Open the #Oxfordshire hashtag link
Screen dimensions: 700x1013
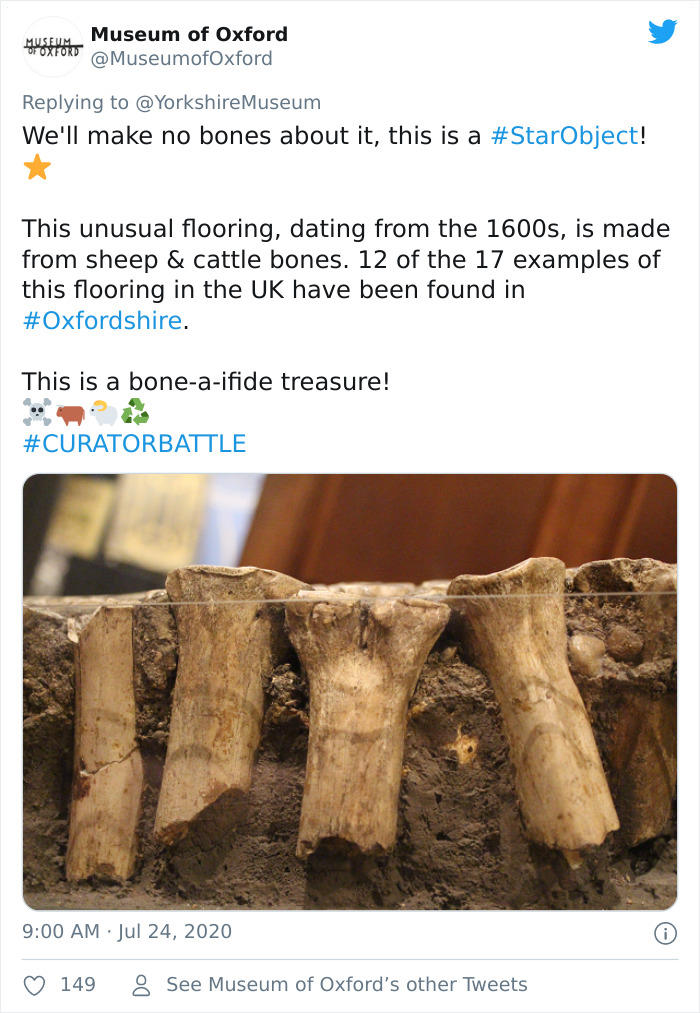click(102, 320)
